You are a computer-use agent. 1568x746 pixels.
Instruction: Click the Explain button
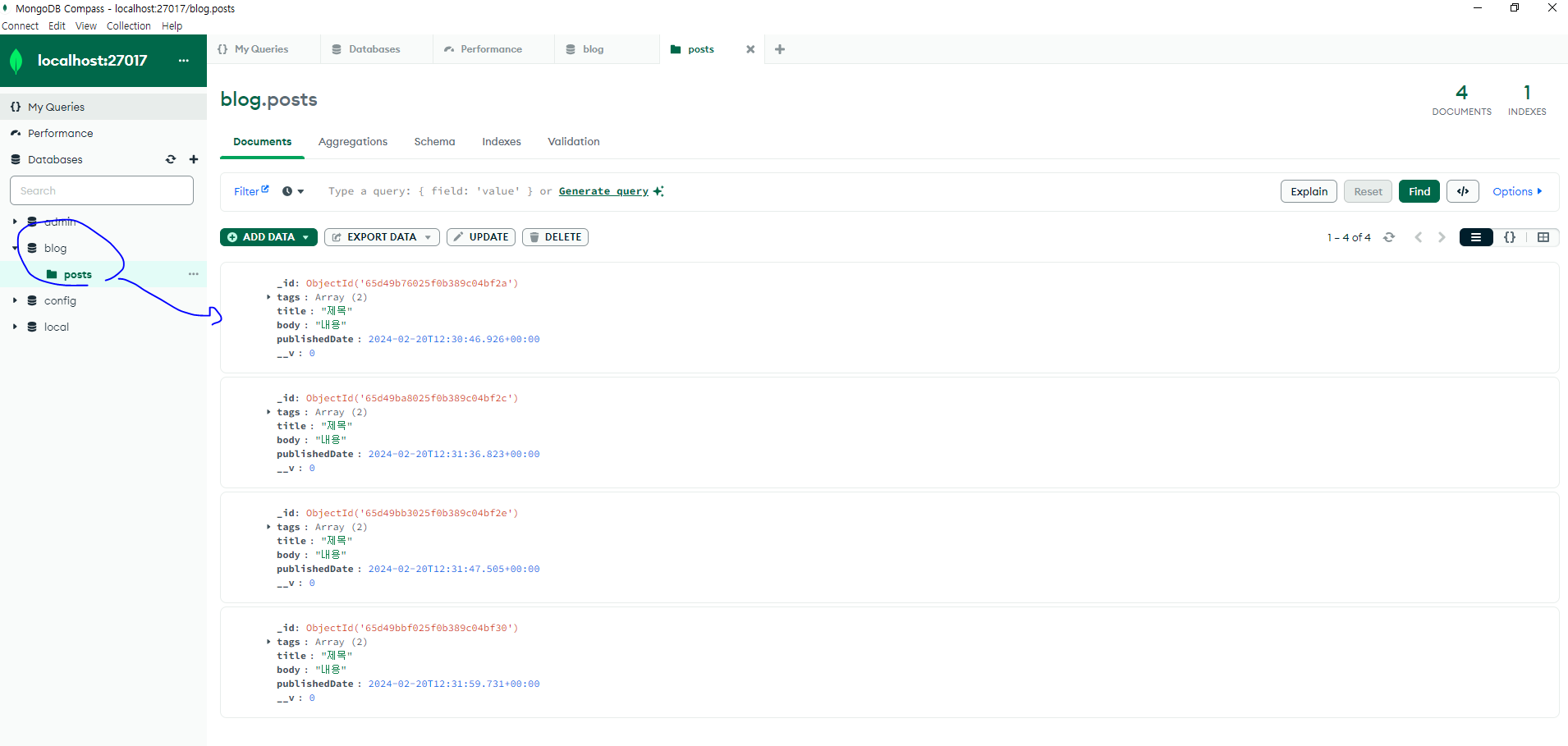click(1309, 191)
